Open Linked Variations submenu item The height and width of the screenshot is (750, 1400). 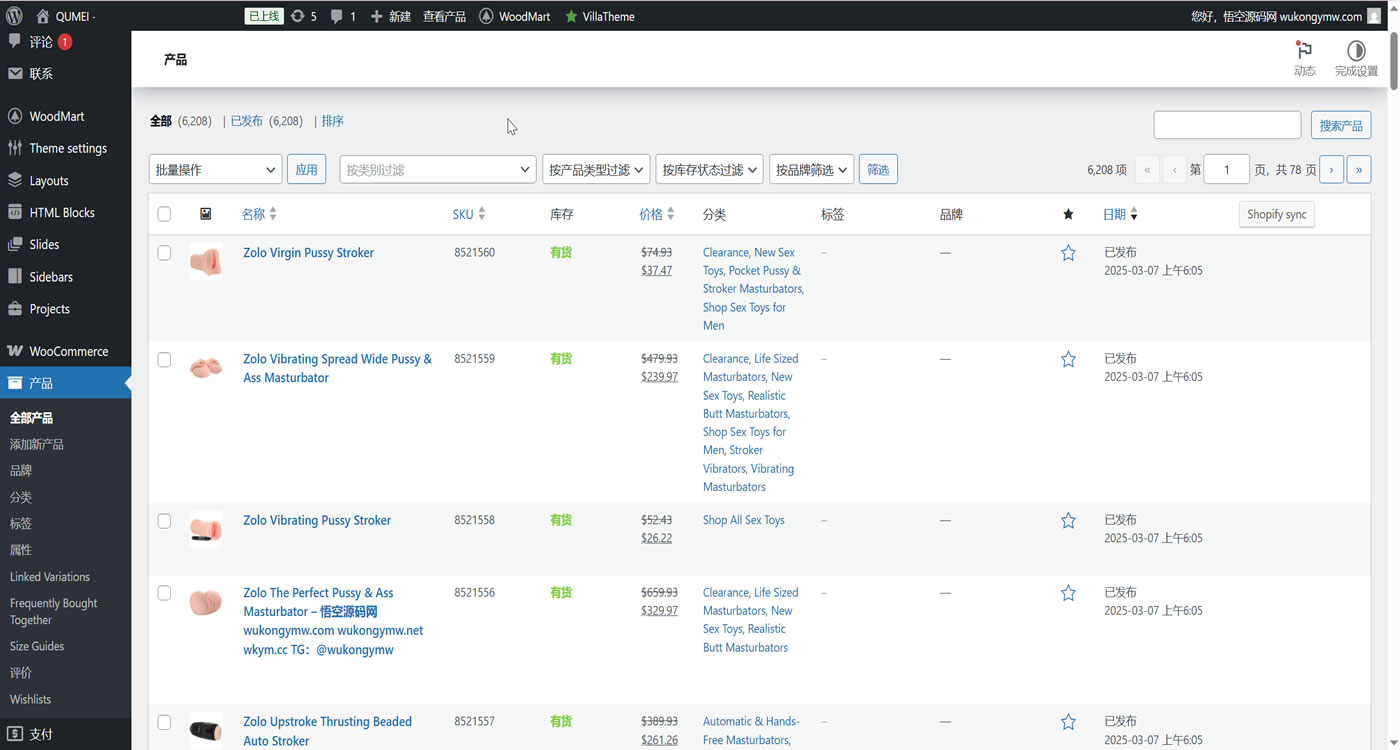pyautogui.click(x=50, y=577)
